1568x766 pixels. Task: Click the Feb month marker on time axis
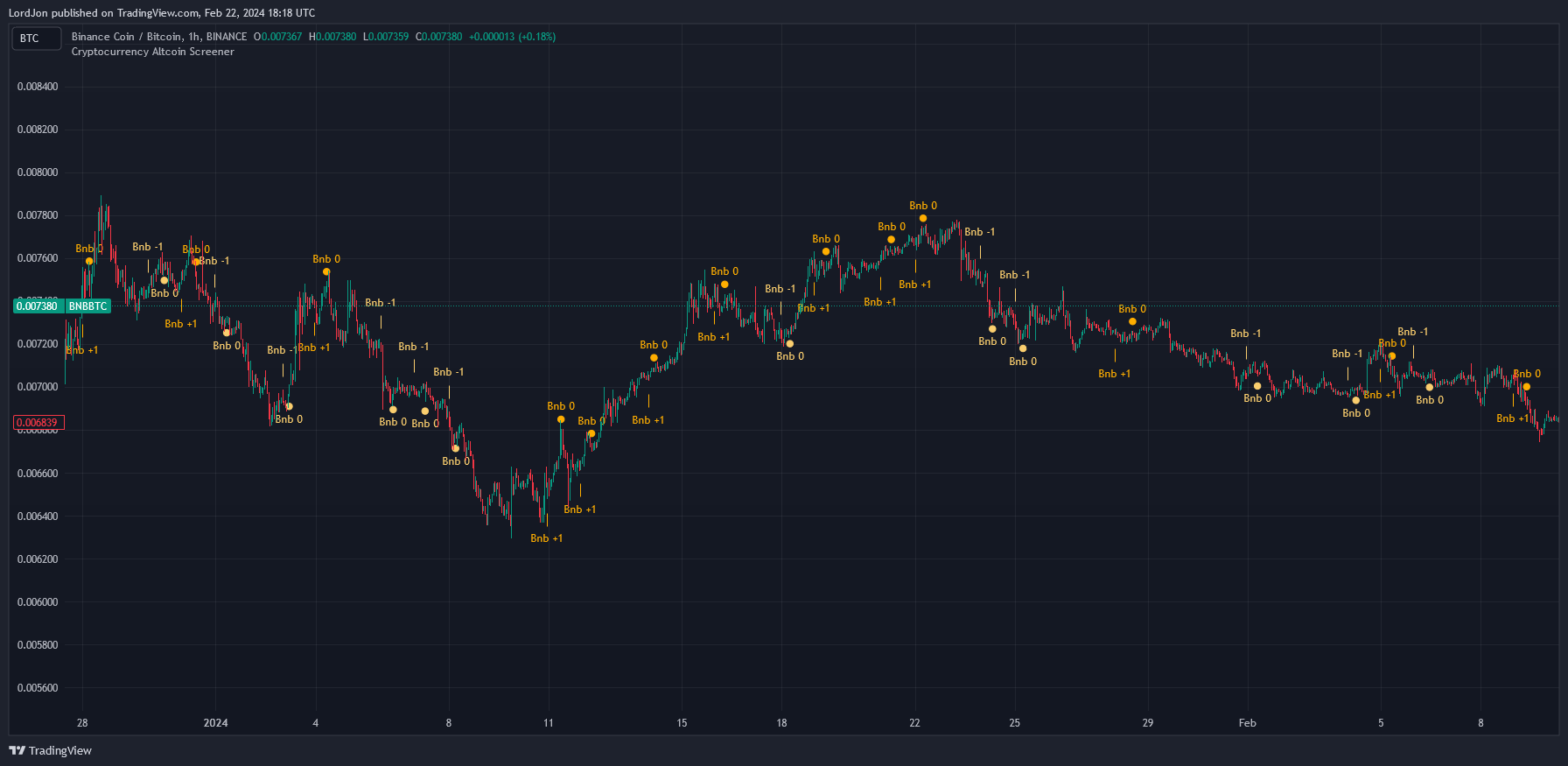pos(1247,723)
